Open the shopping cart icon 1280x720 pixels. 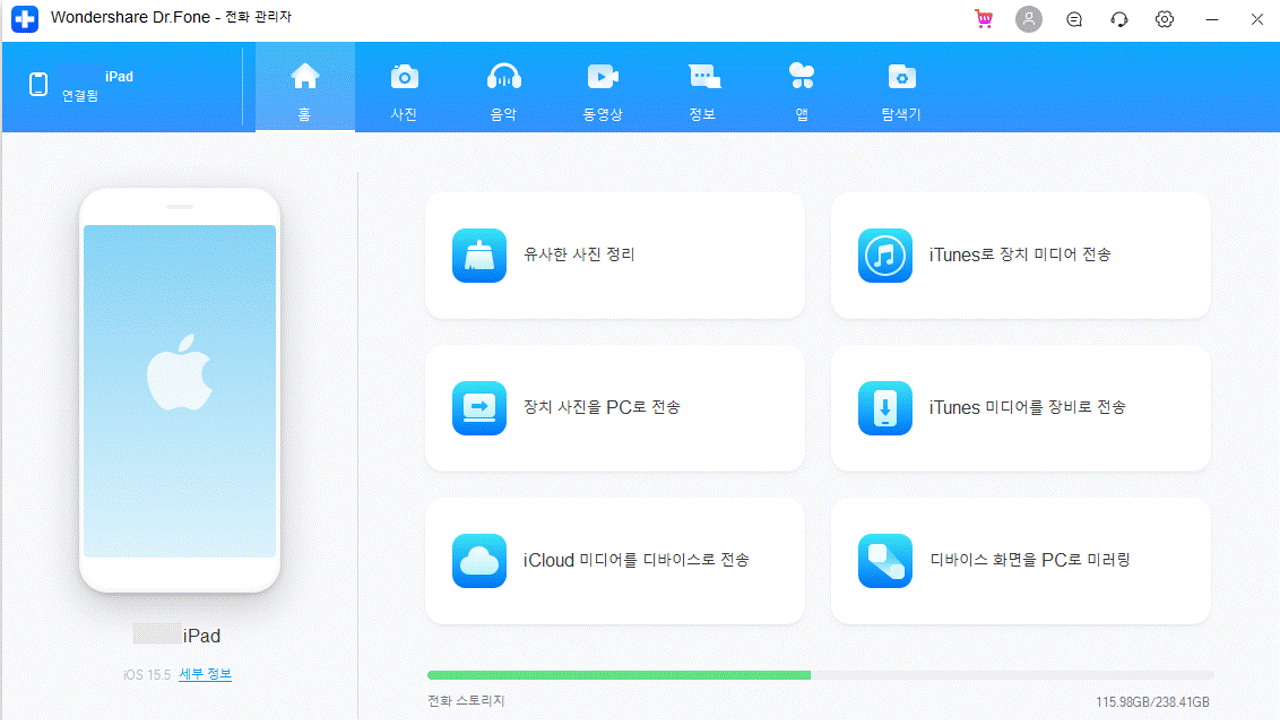click(984, 19)
